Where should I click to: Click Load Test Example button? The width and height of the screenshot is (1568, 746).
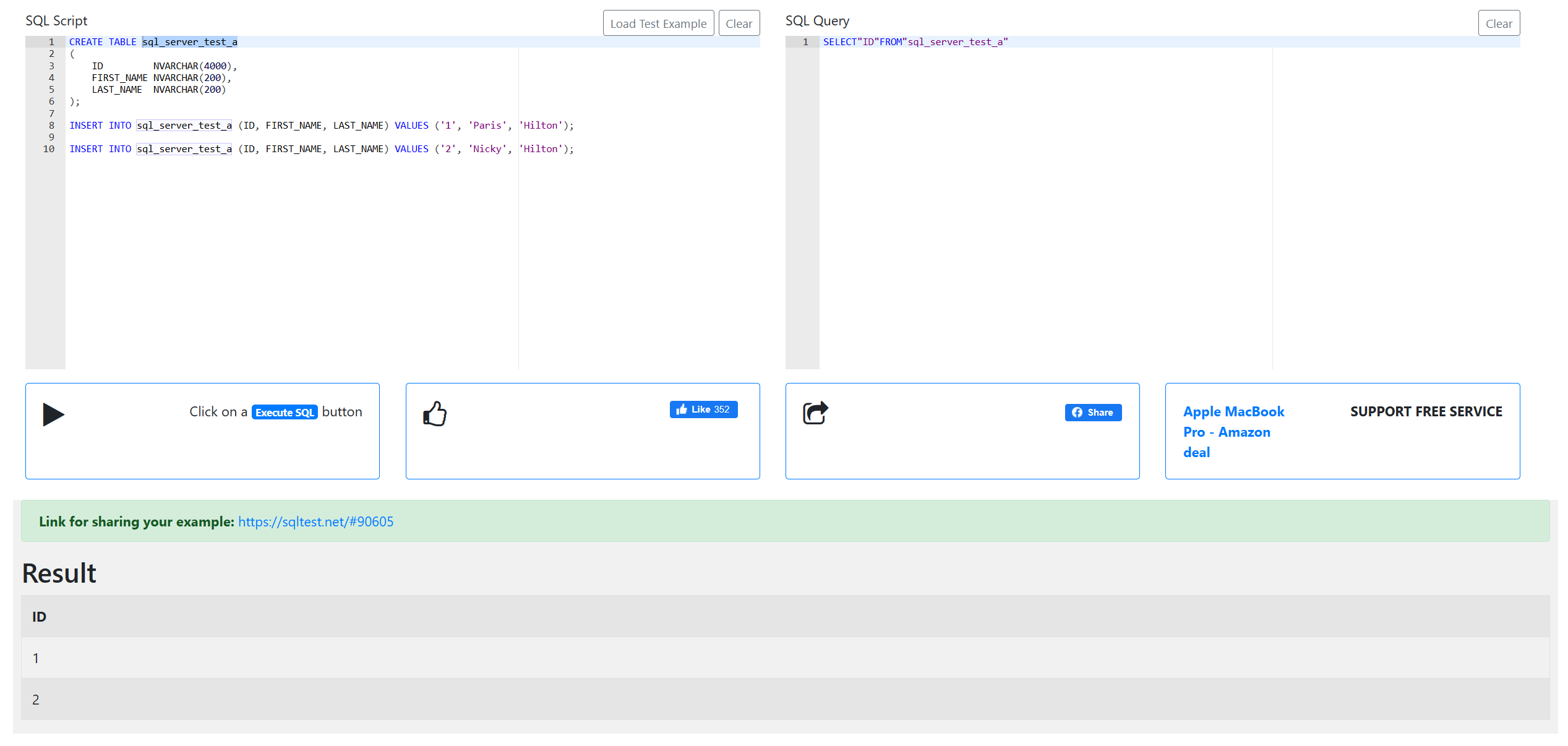(x=658, y=24)
